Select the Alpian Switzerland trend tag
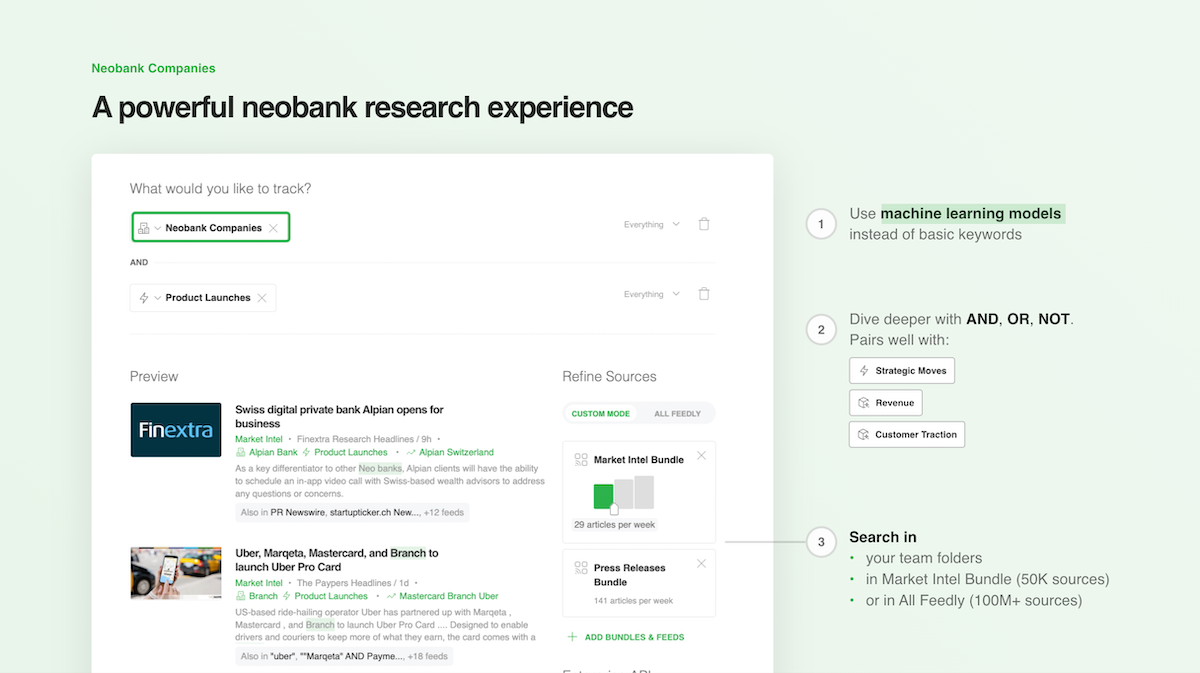The image size is (1200, 673). [456, 453]
